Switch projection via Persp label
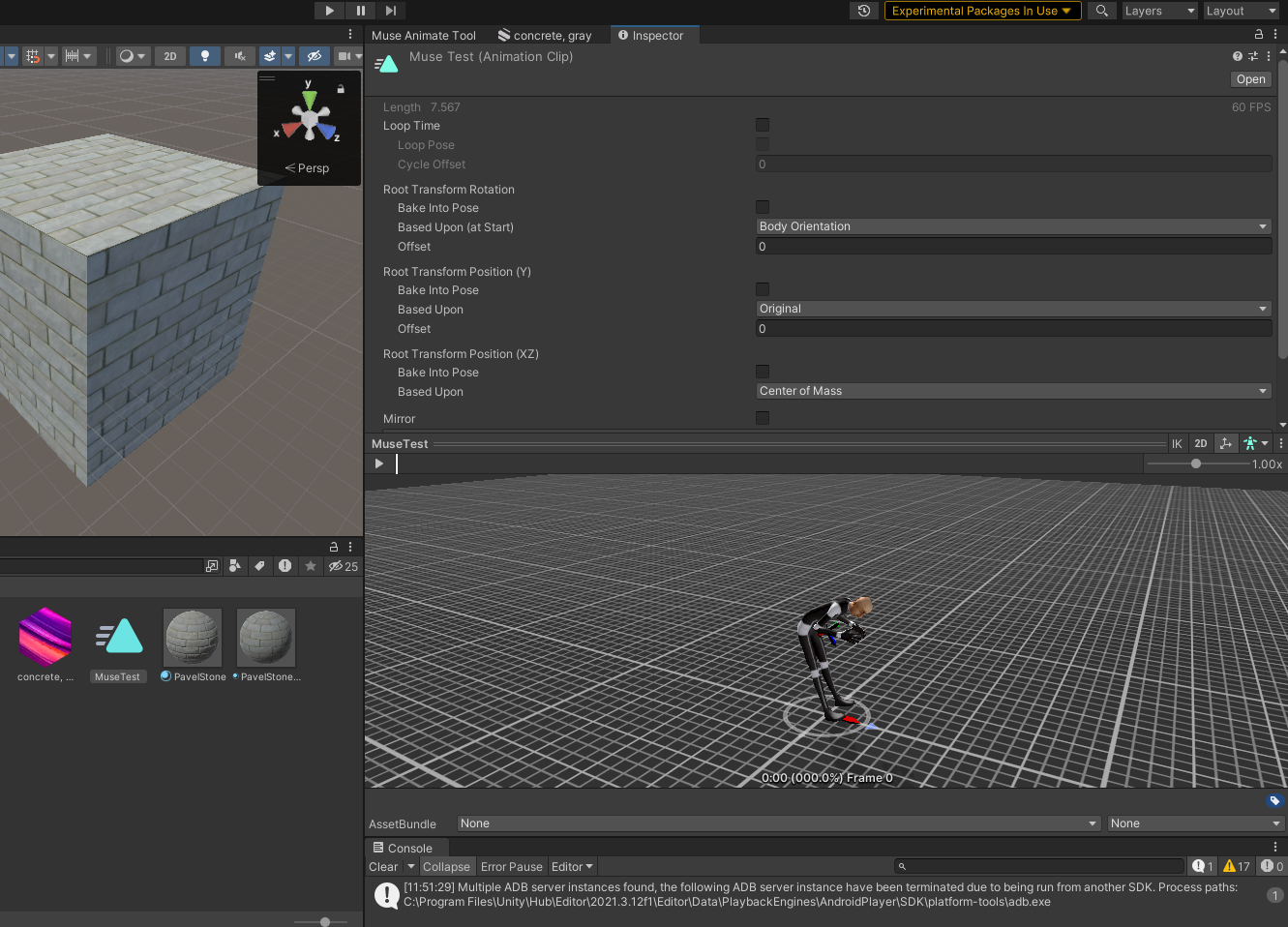 point(307,168)
